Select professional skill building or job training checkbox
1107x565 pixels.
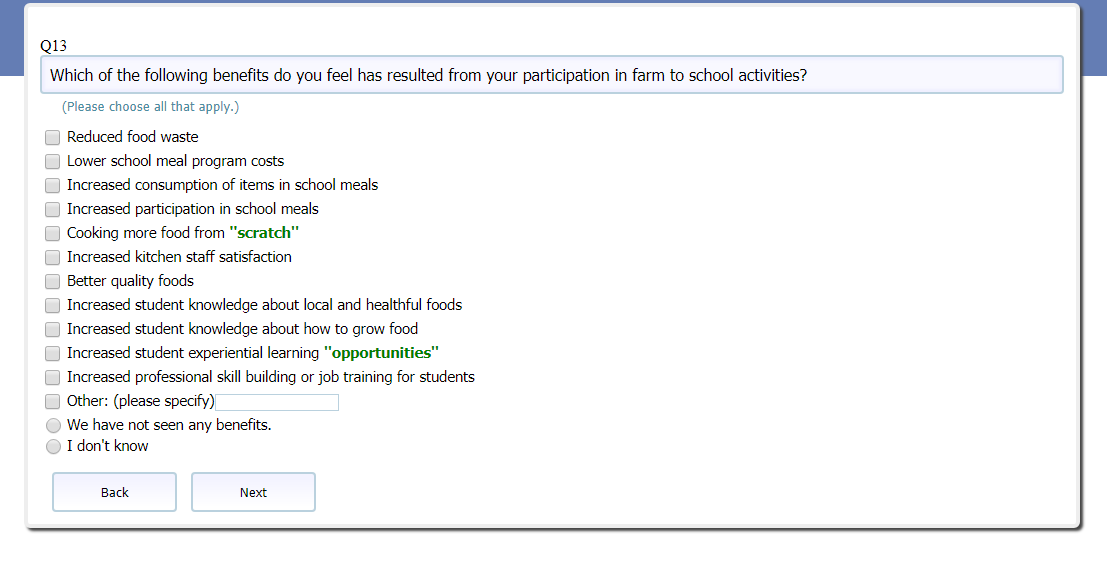coord(53,377)
